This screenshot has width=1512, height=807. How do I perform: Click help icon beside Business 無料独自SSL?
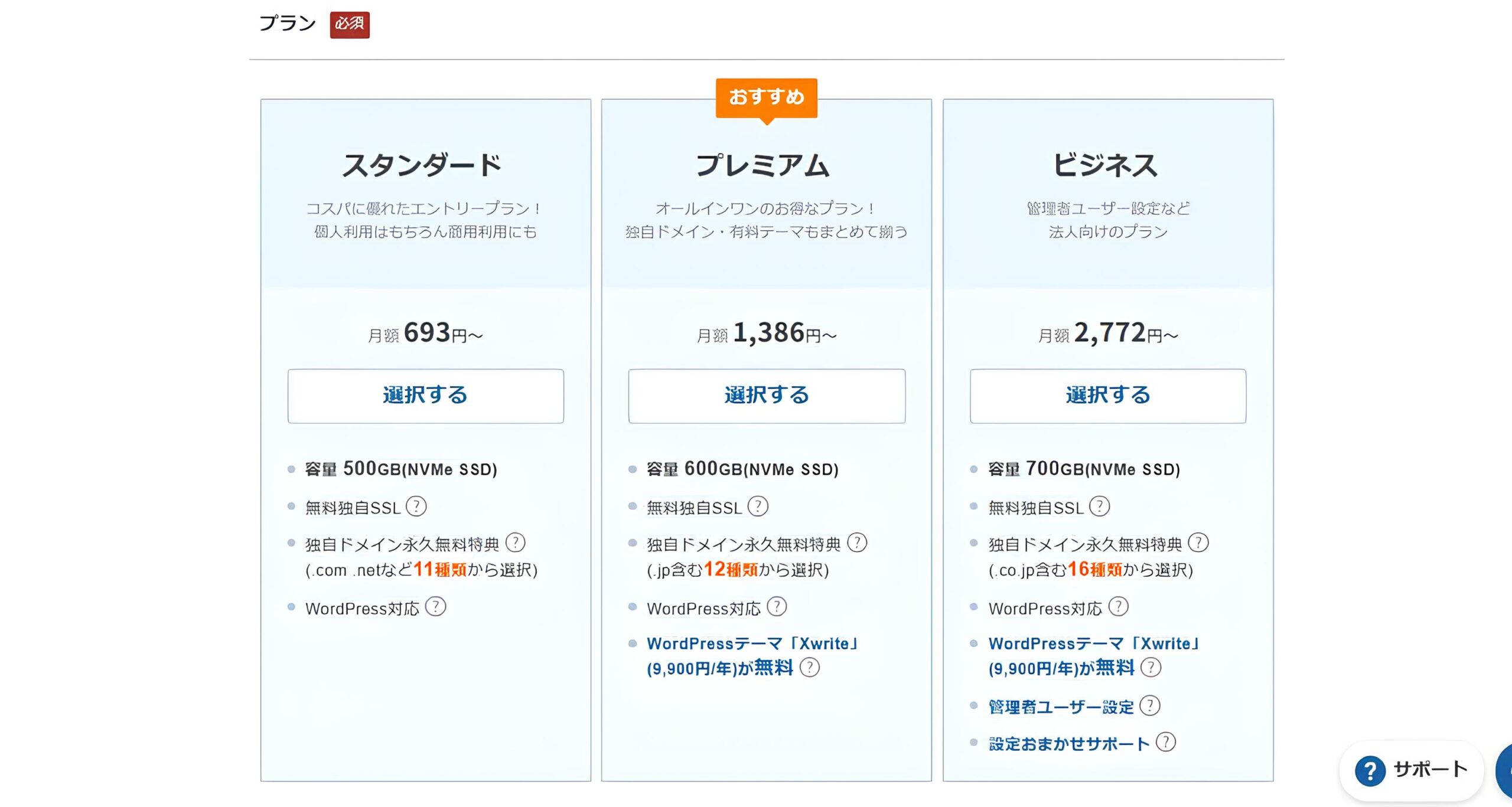pos(1099,507)
